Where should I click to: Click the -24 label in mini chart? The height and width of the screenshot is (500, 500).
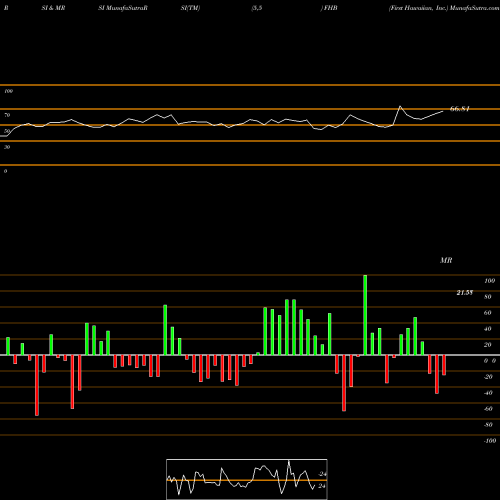322,474
